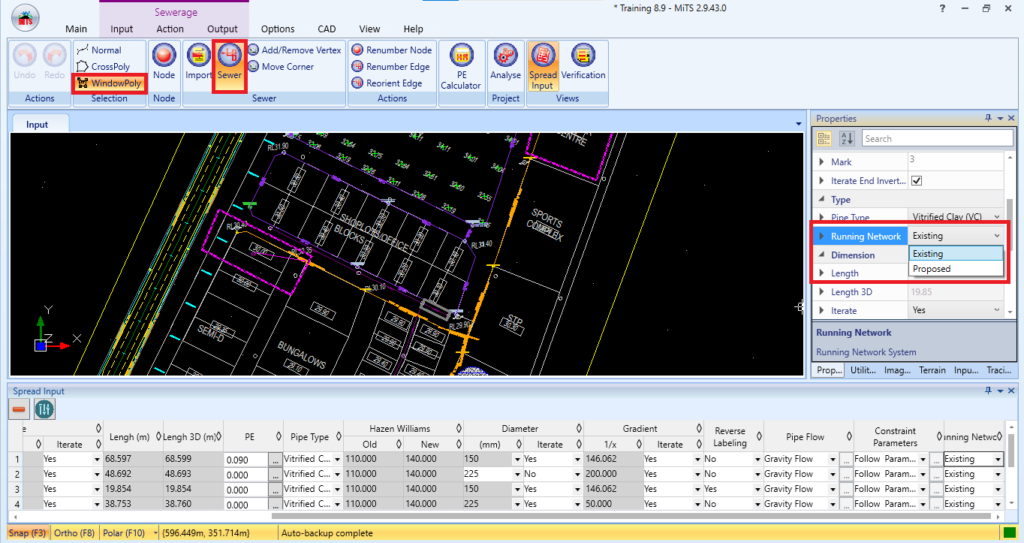1024x543 pixels.
Task: Select the CrossPoly selection mode
Action: 103,67
